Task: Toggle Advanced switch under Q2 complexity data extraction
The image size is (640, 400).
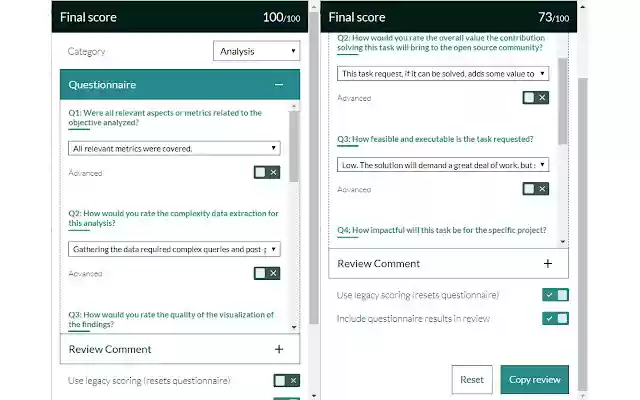Action: pos(267,273)
